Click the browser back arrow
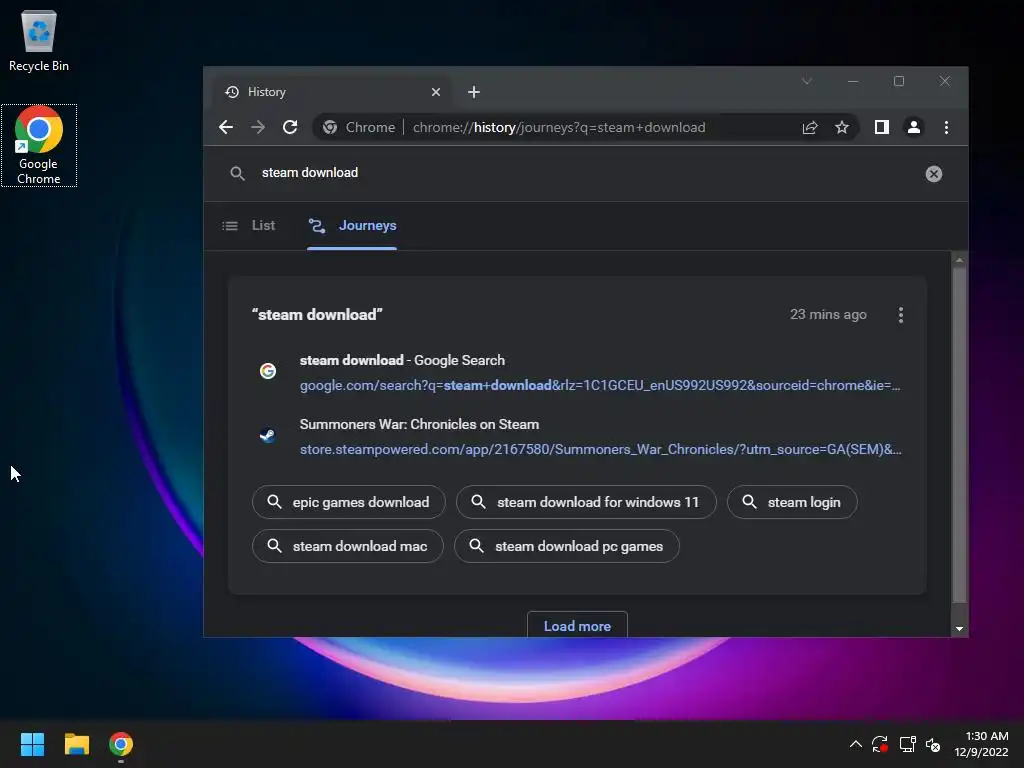 coord(226,127)
